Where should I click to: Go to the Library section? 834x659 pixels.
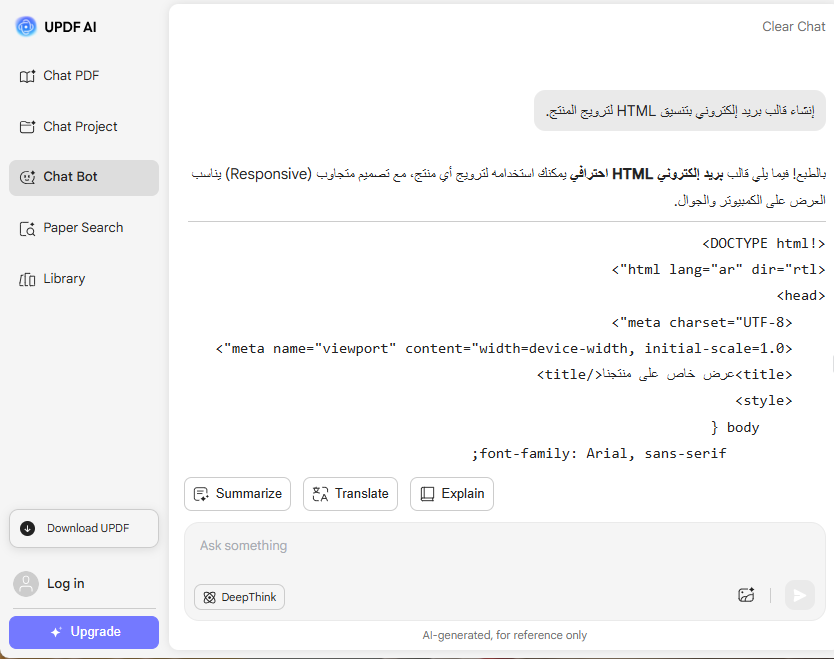(x=84, y=279)
